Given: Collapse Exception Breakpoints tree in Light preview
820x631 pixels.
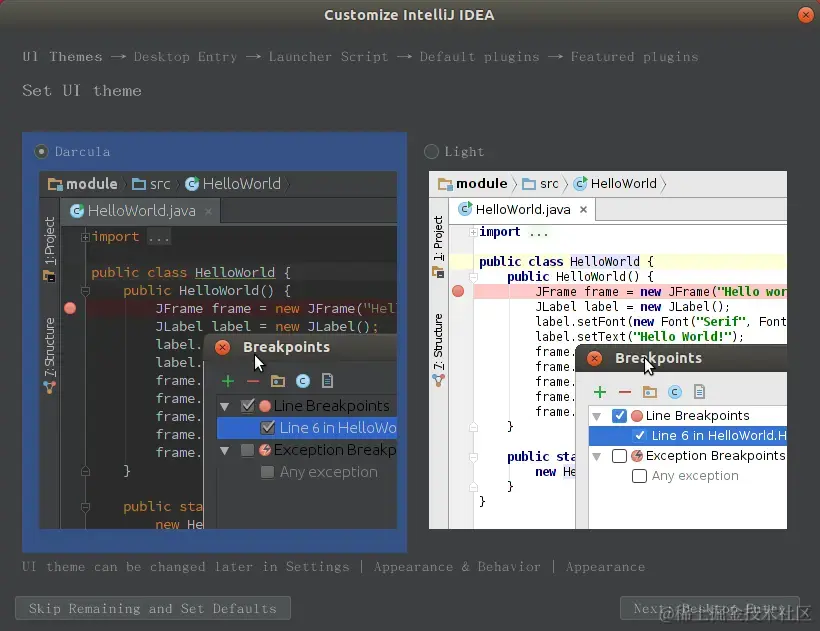Looking at the screenshot, I should click(x=597, y=456).
